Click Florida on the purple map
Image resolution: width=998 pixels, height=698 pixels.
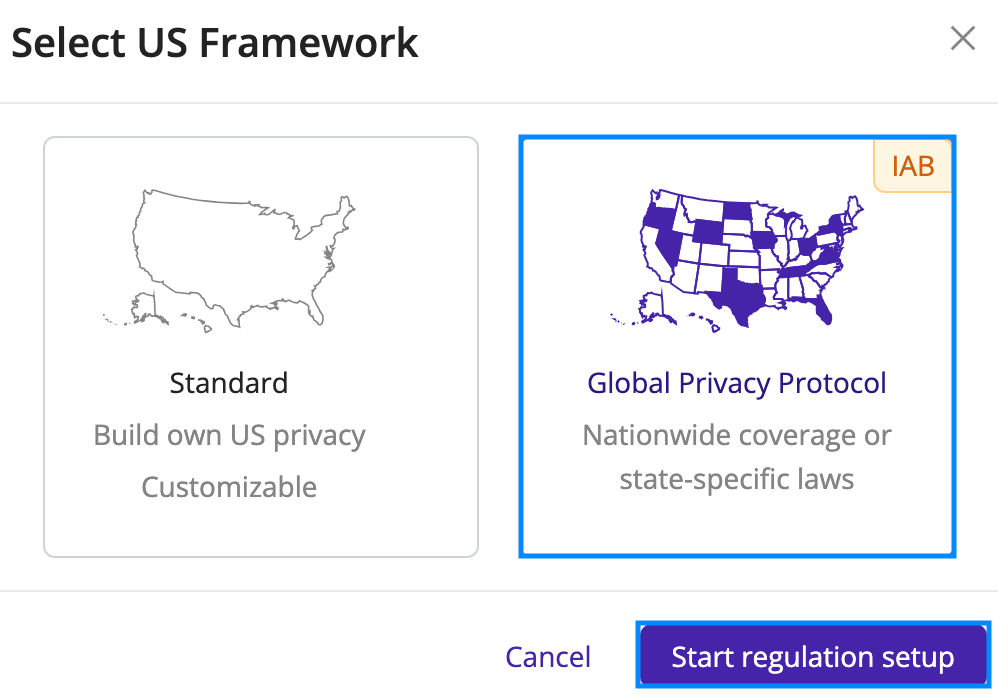(821, 306)
